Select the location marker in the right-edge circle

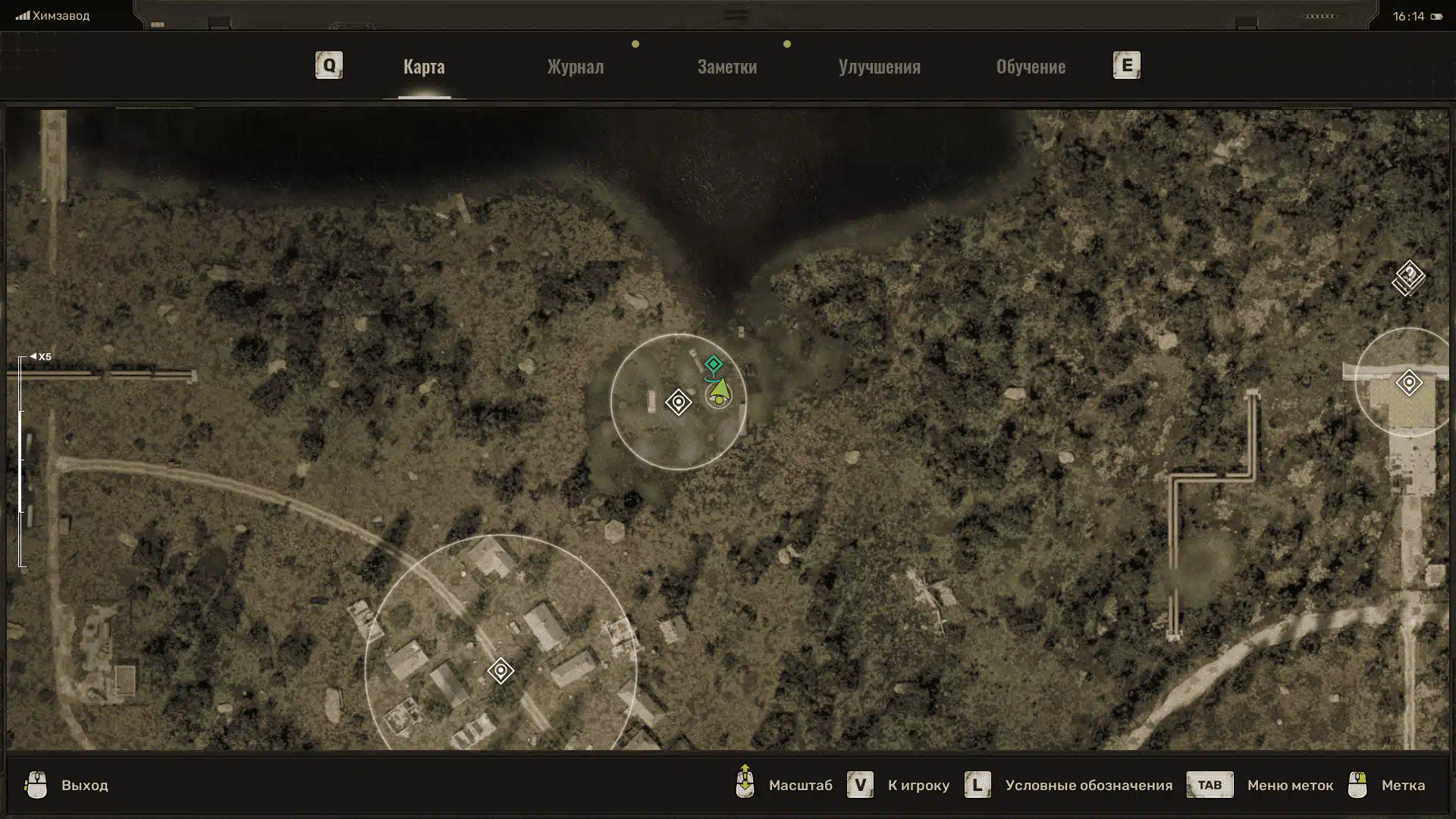pos(1409,383)
